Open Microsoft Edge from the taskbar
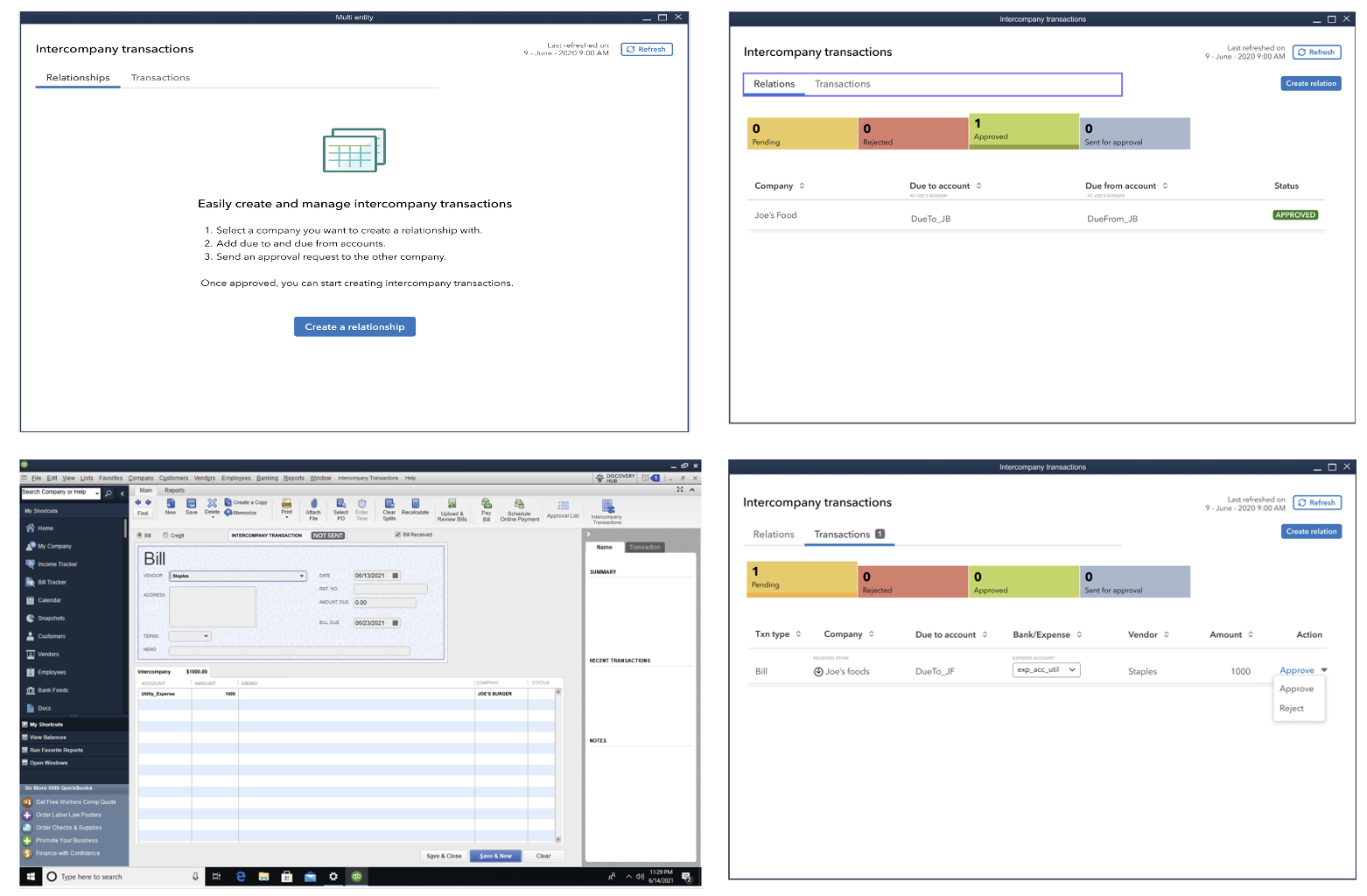Screen dimensions: 1367x896 point(241,877)
